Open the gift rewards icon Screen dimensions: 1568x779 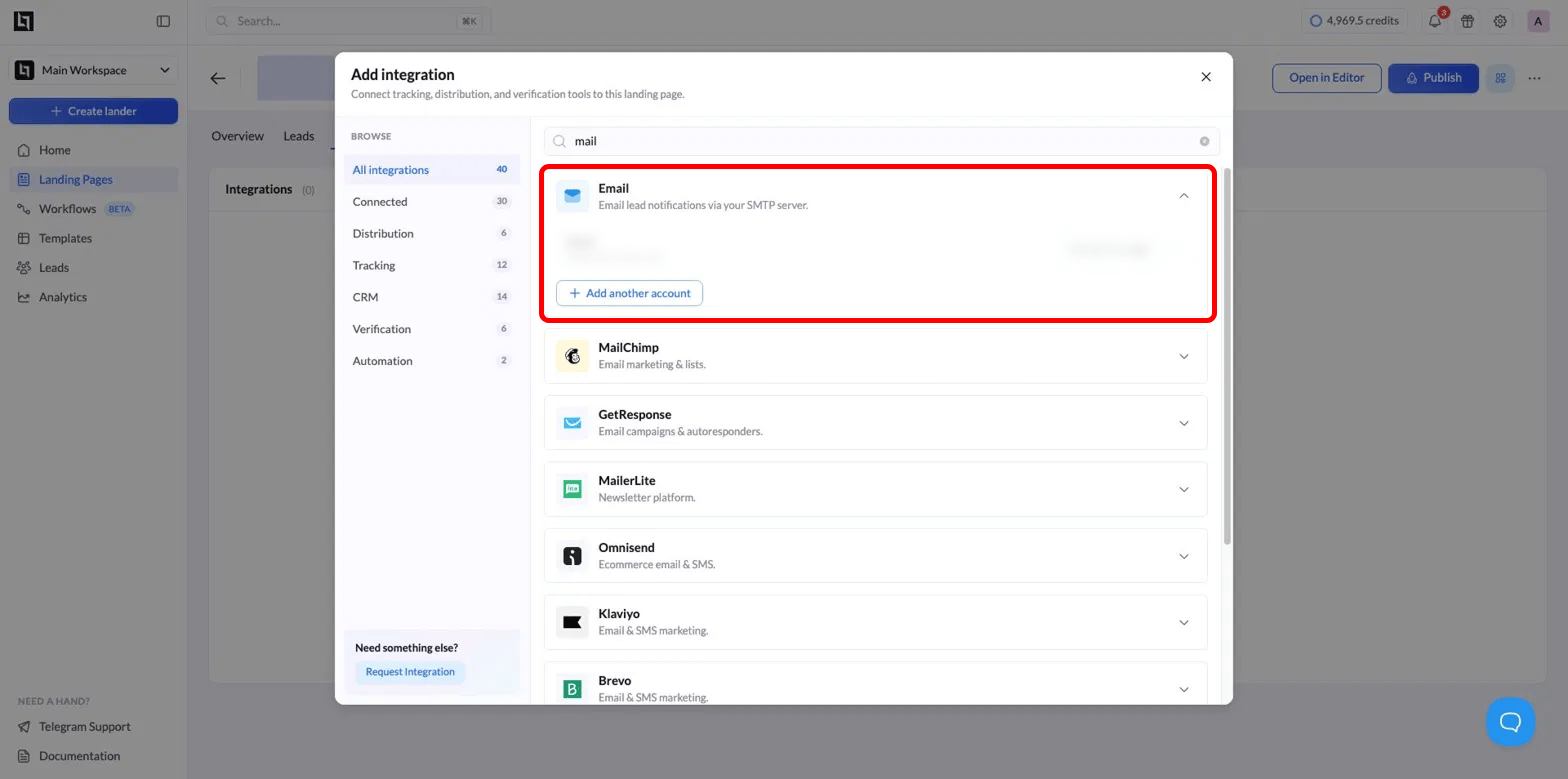click(1467, 21)
